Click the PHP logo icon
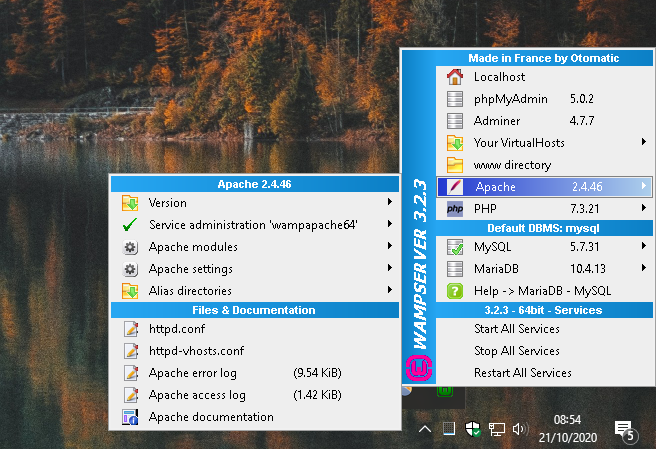This screenshot has width=656, height=449. (455, 209)
